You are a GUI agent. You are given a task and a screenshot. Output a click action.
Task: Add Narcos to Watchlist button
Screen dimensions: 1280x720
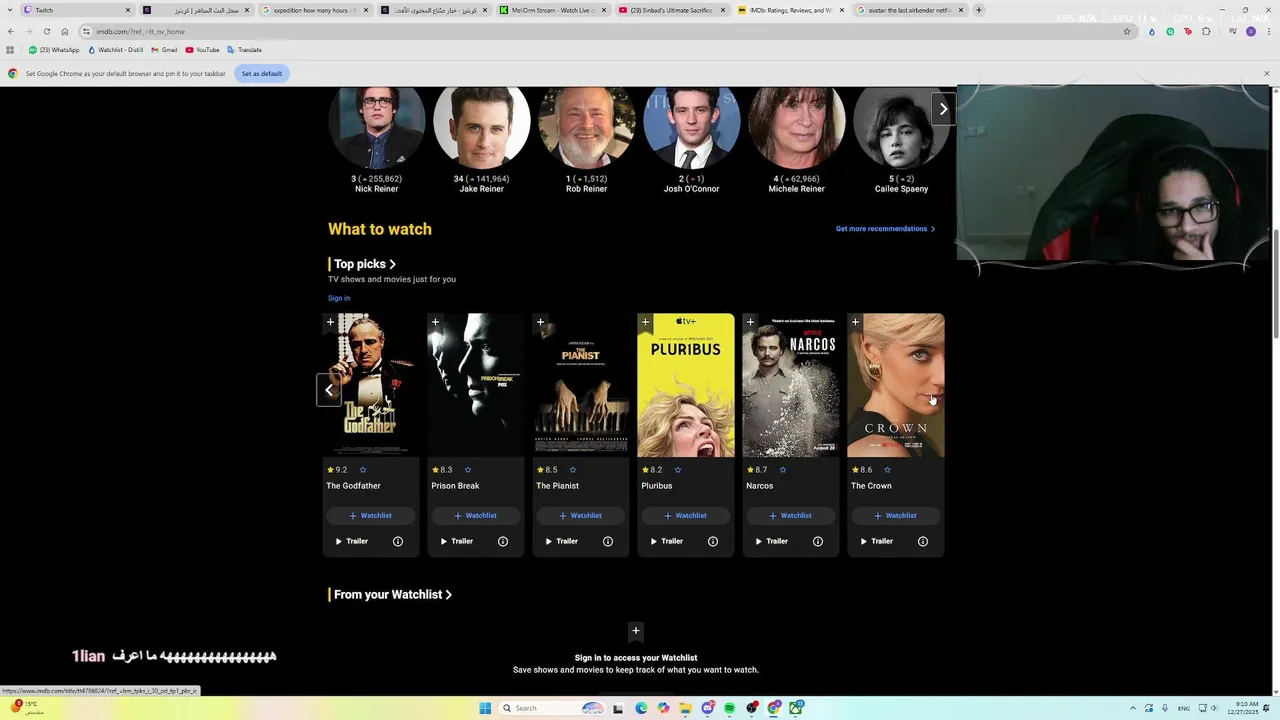791,516
